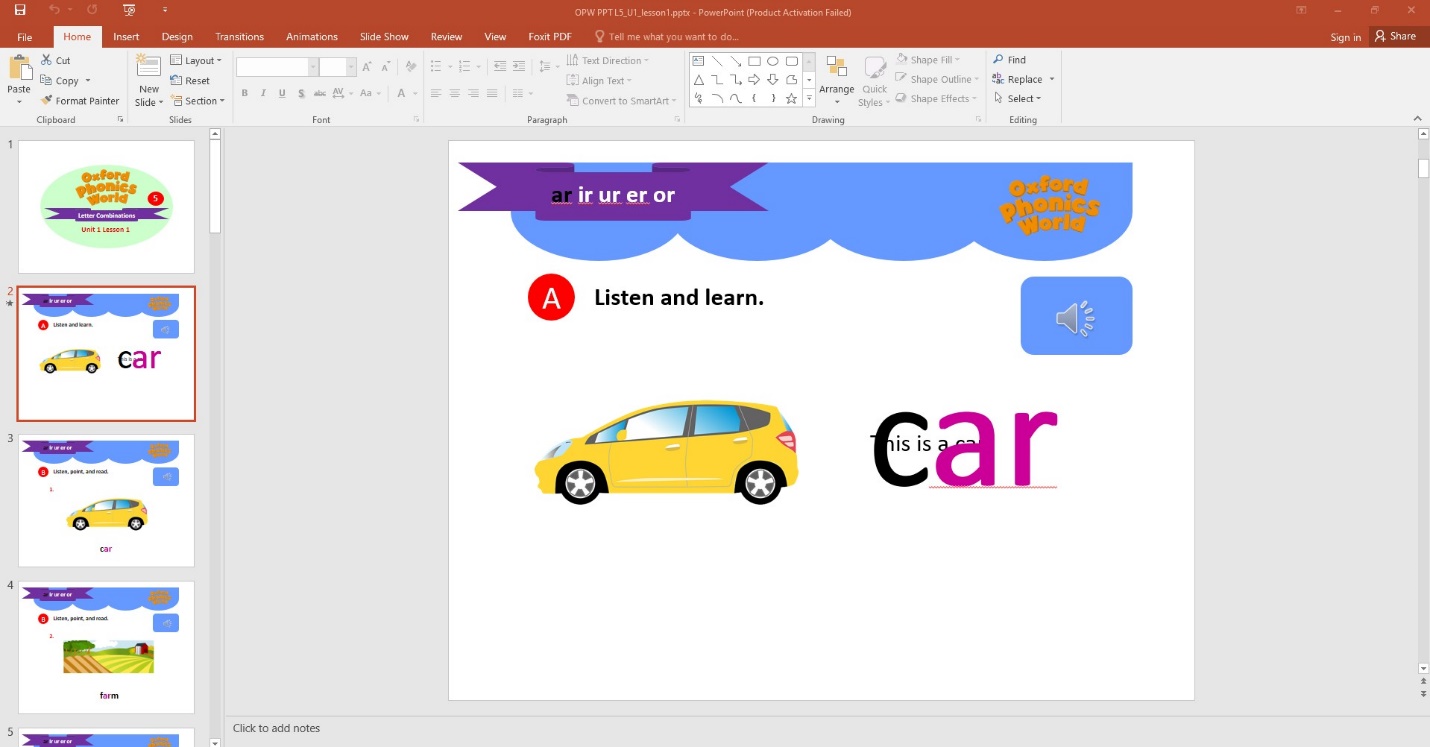Screen dimensions: 1430x747
Task: Open the Shape Outline dropdown
Action: (937, 79)
